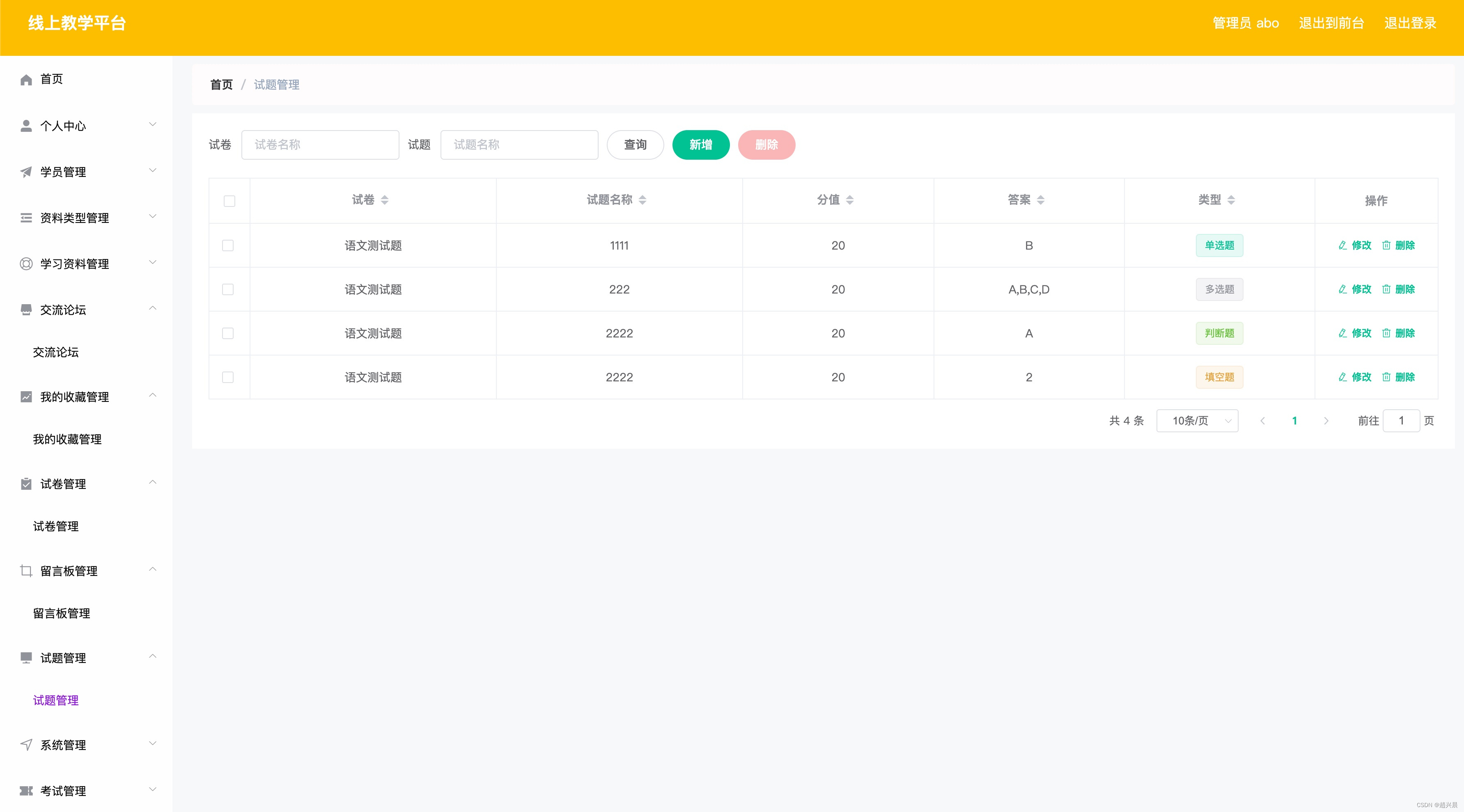This screenshot has height=812, width=1464.
Task: Collapse the 试卷管理 menu chevron
Action: (x=152, y=482)
